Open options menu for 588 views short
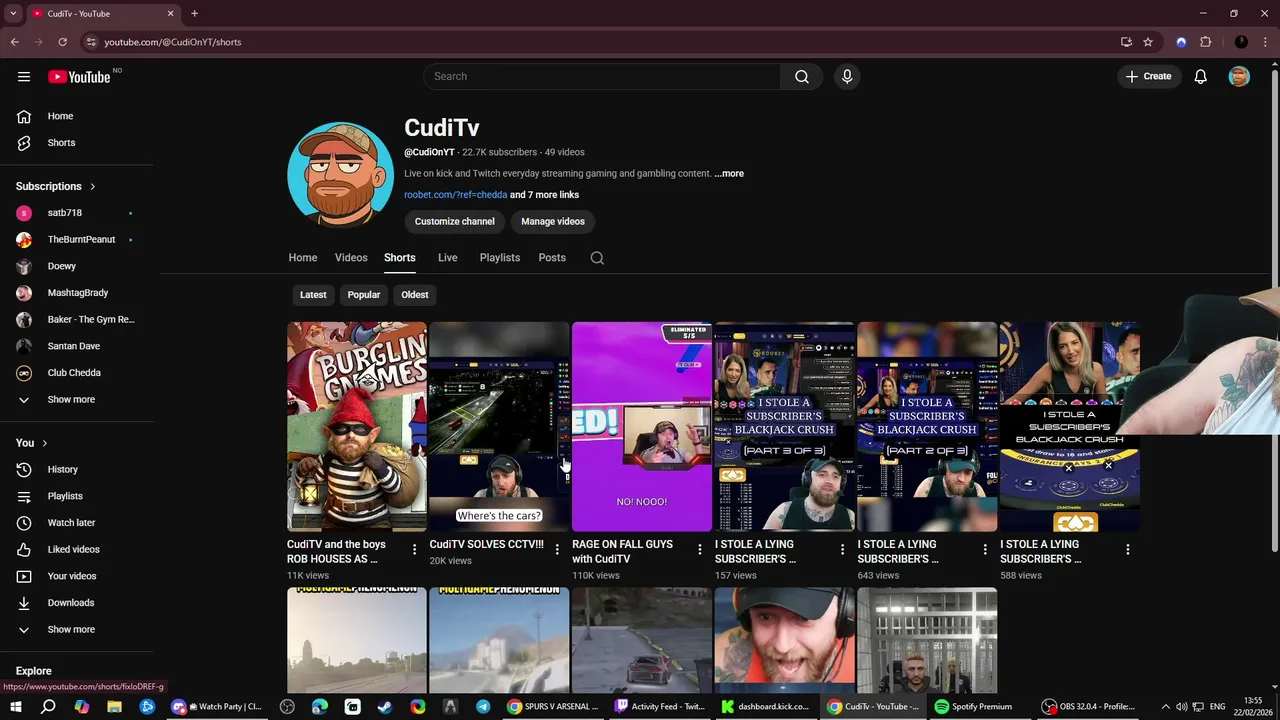 click(x=1127, y=549)
